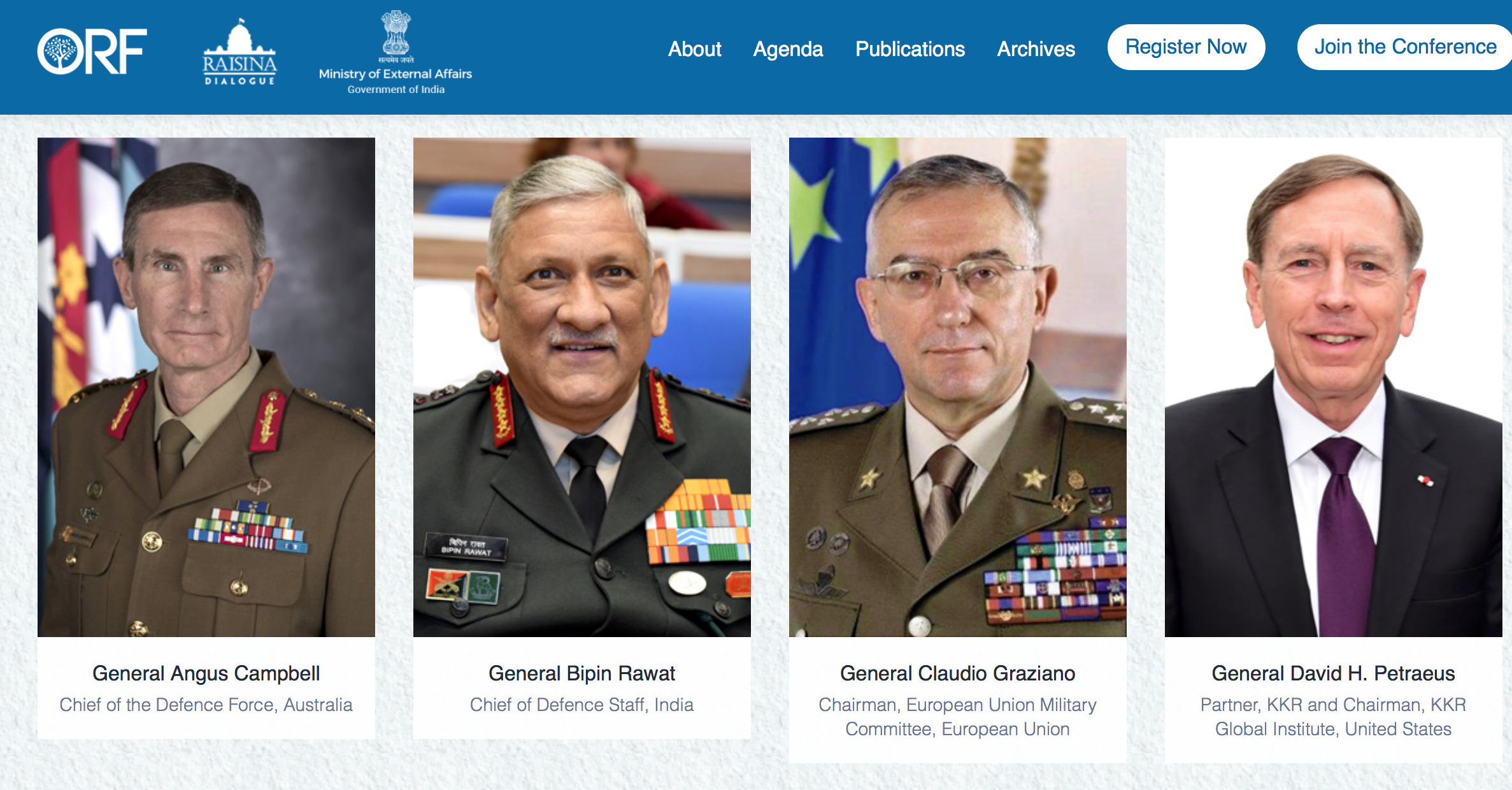This screenshot has width=1512, height=790.
Task: Click the name General Angus Campbell
Action: coord(206,673)
